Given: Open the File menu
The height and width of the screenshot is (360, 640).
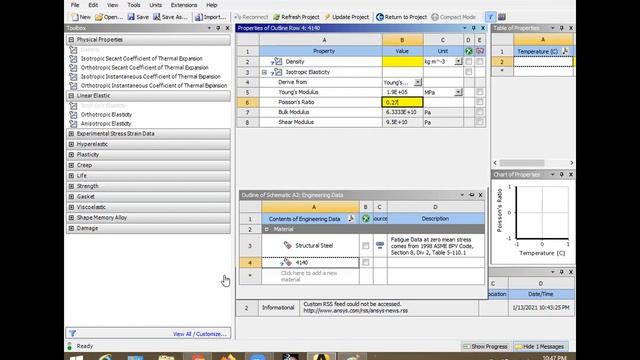Looking at the screenshot, I should click(x=75, y=5).
